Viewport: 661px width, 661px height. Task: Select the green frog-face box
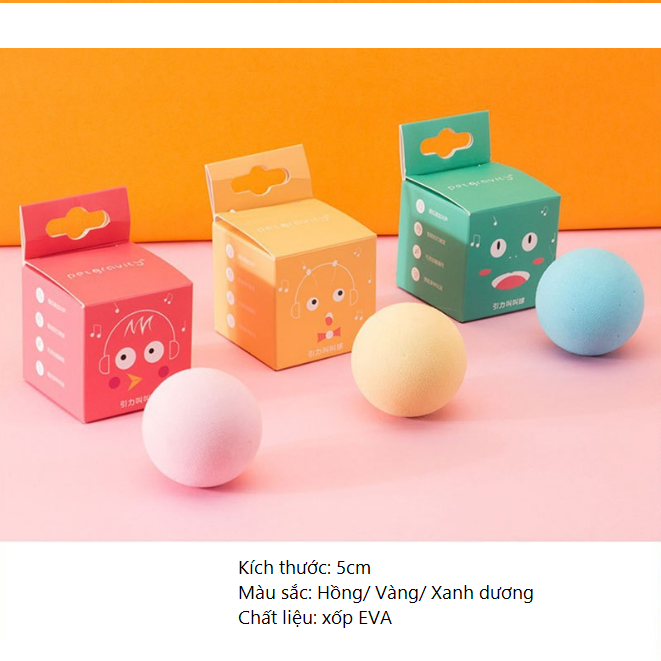478,216
